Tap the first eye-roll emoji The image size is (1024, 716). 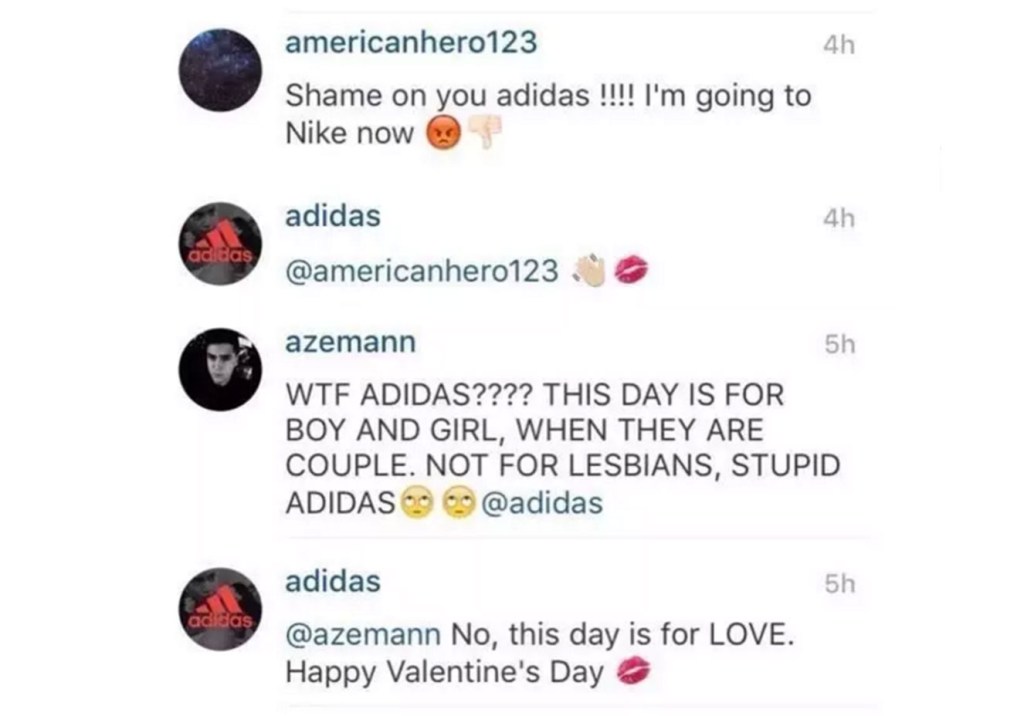click(417, 502)
